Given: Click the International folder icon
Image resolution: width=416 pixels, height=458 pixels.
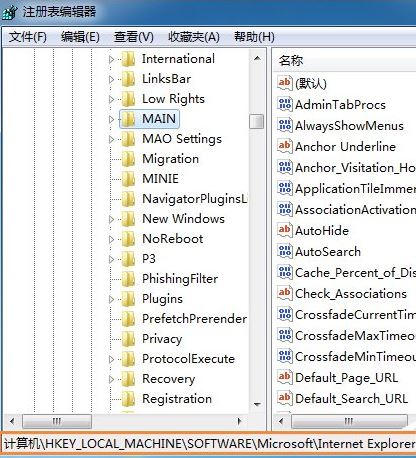Looking at the screenshot, I should coord(128,59).
